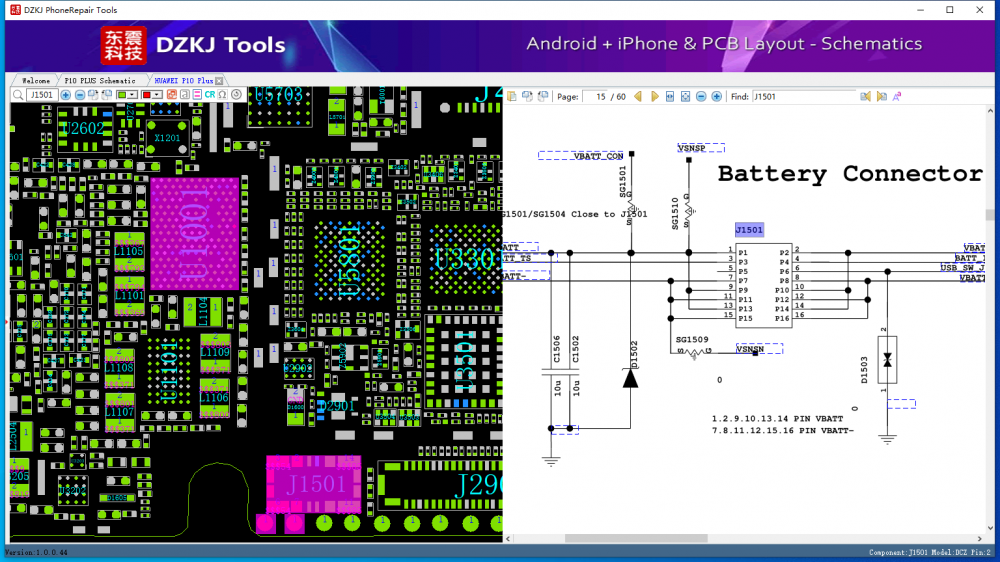The height and width of the screenshot is (562, 1000).
Task: Close the HUAWEI P10 Plus tab
Action: coord(219,81)
